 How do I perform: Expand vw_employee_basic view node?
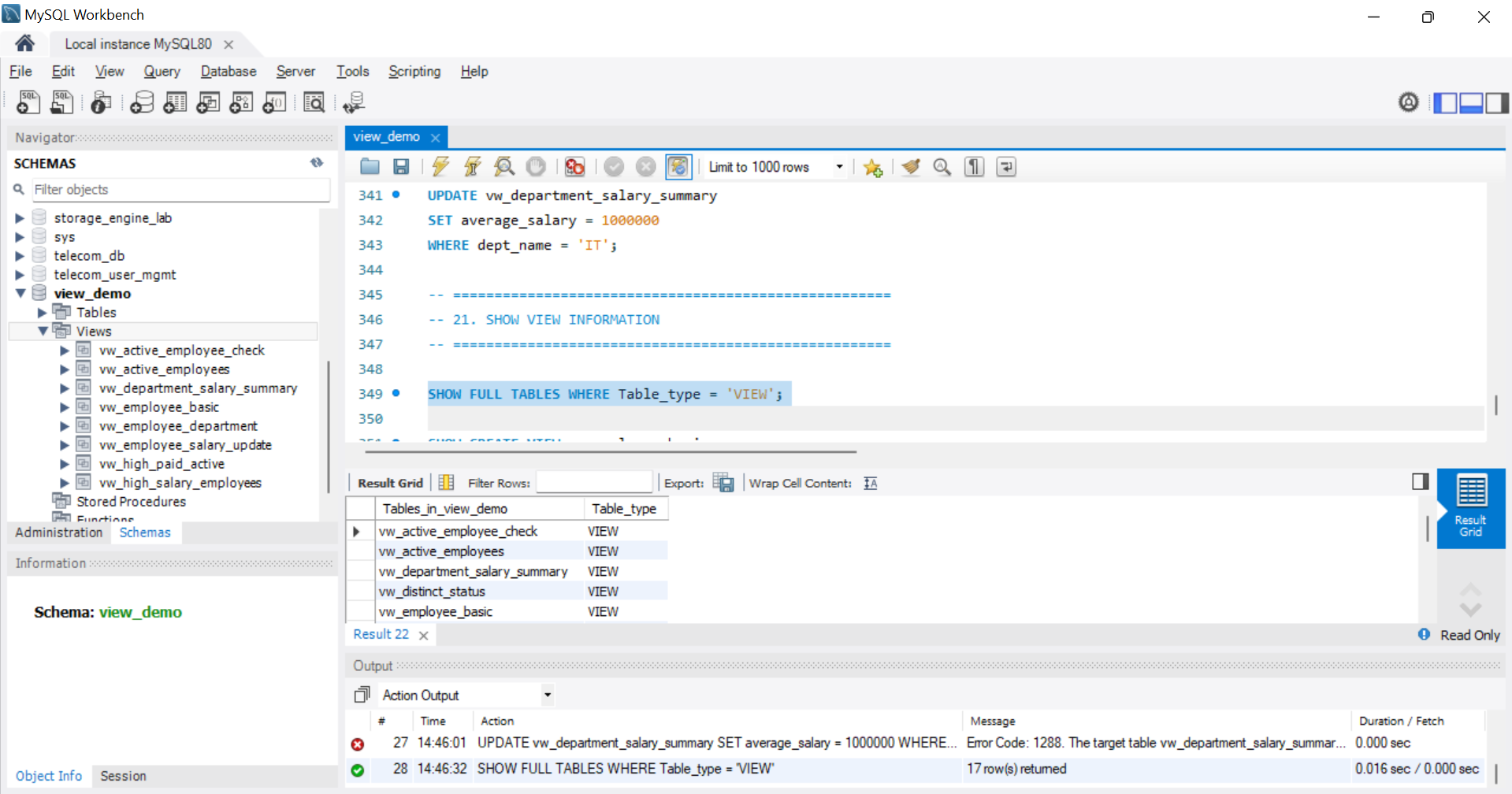[65, 407]
